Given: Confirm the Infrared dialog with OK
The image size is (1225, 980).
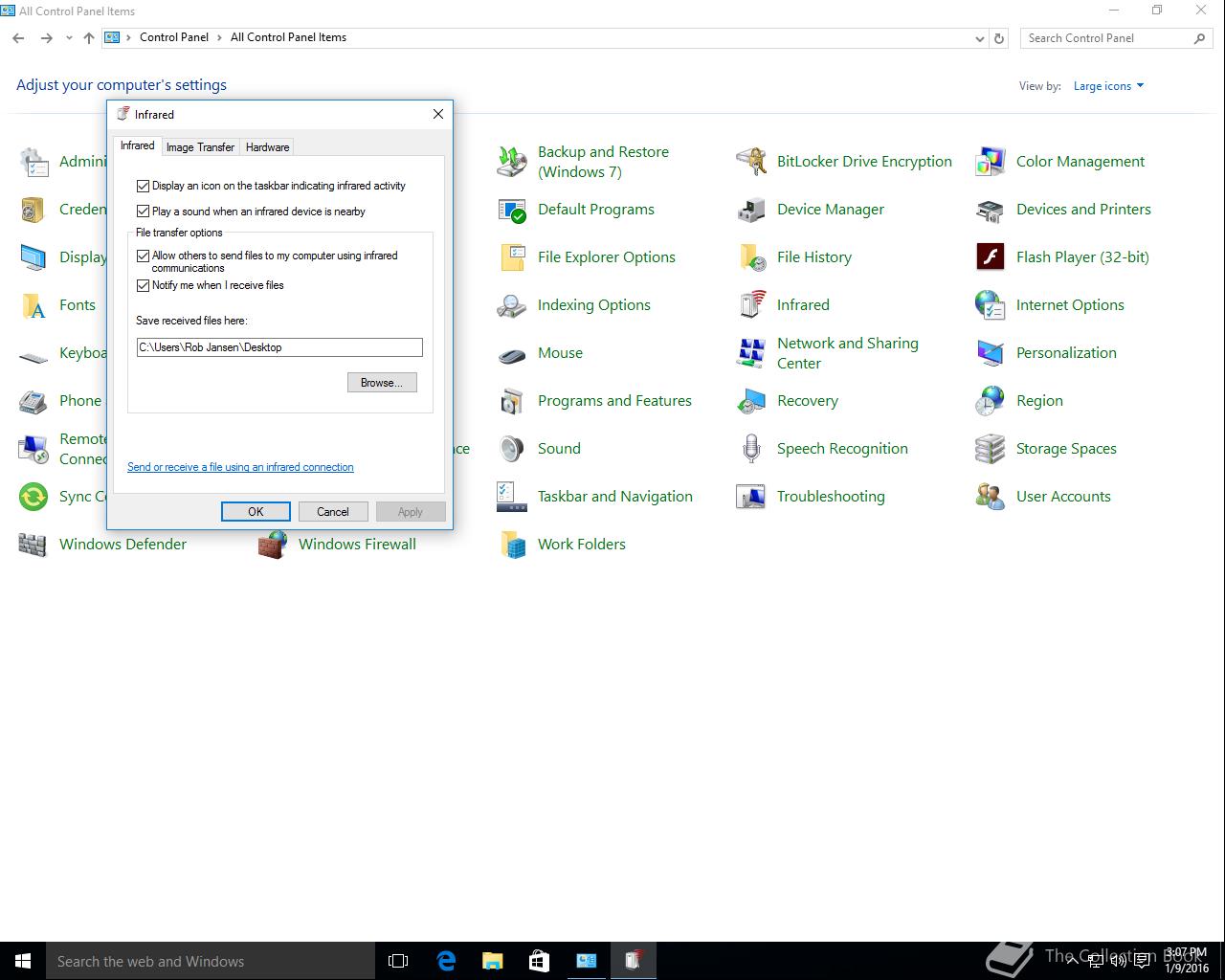Looking at the screenshot, I should [x=256, y=512].
